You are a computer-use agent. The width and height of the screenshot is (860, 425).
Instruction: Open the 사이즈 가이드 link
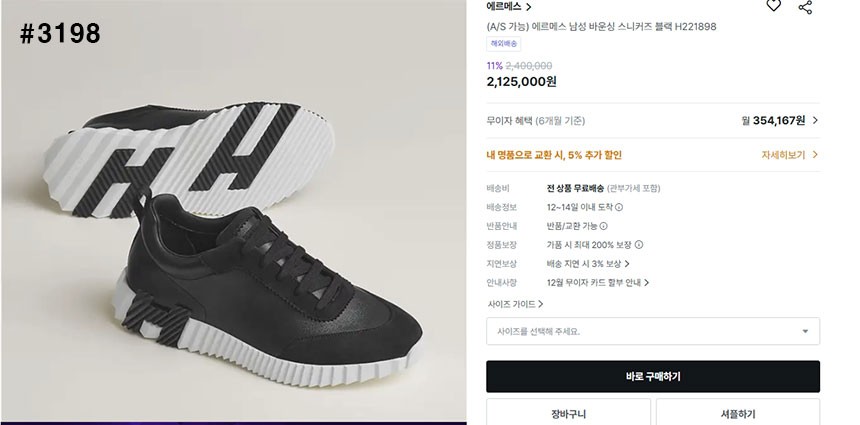(x=515, y=304)
